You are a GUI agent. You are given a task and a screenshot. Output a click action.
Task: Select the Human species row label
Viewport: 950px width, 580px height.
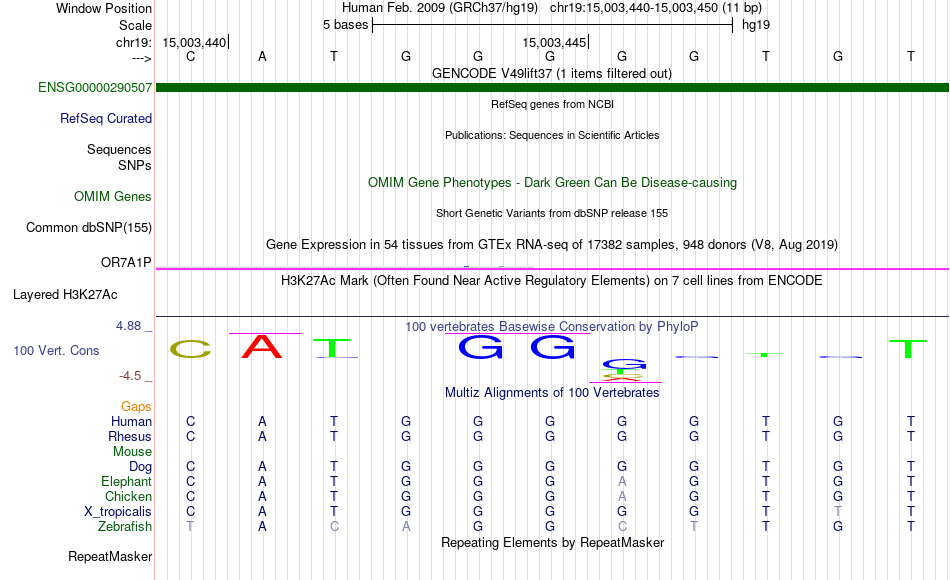pyautogui.click(x=131, y=421)
